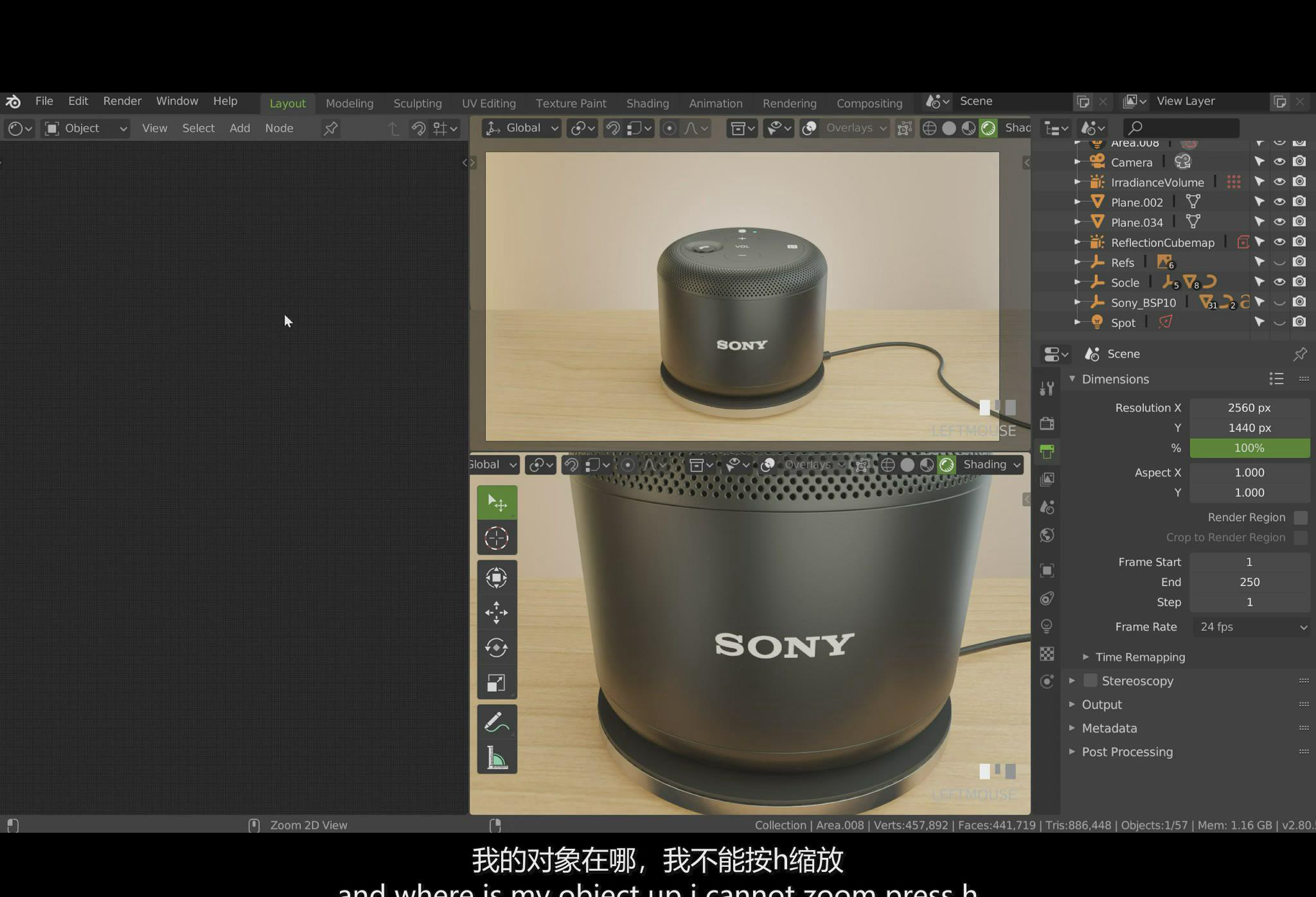Expand the Time Remapping subpanel

(1140, 657)
